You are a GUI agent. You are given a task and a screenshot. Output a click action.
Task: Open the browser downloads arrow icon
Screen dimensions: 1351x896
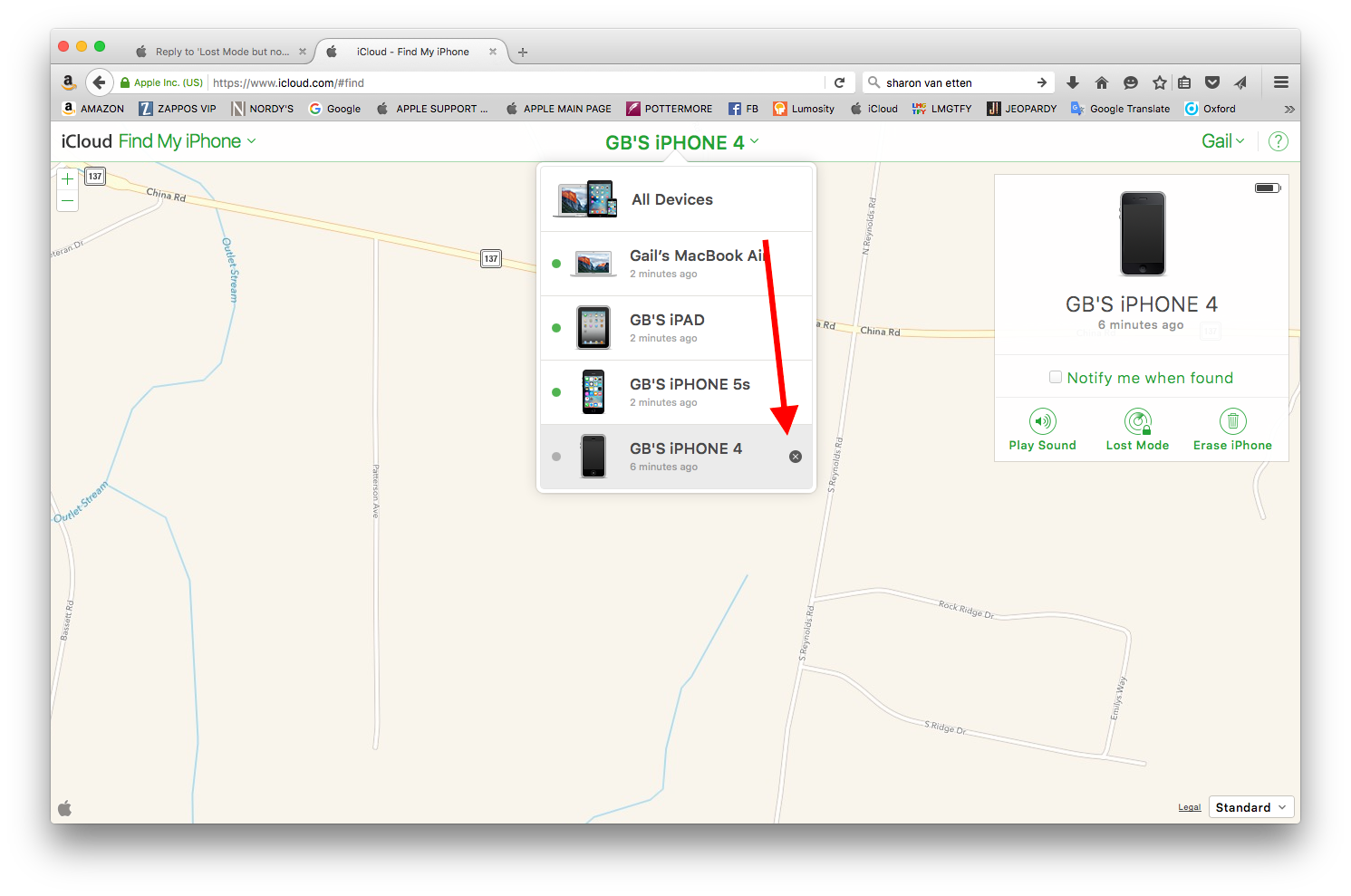click(1073, 82)
